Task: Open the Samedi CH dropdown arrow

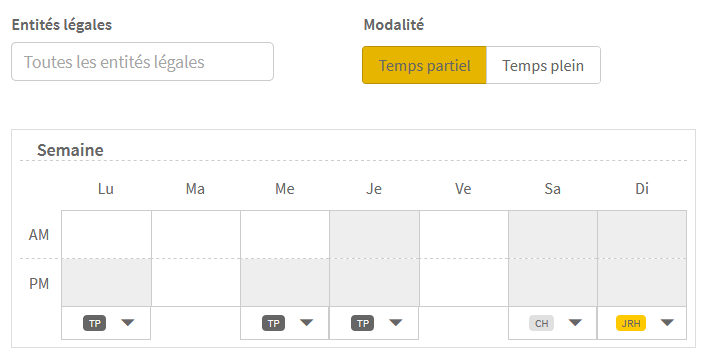Action: (x=575, y=323)
